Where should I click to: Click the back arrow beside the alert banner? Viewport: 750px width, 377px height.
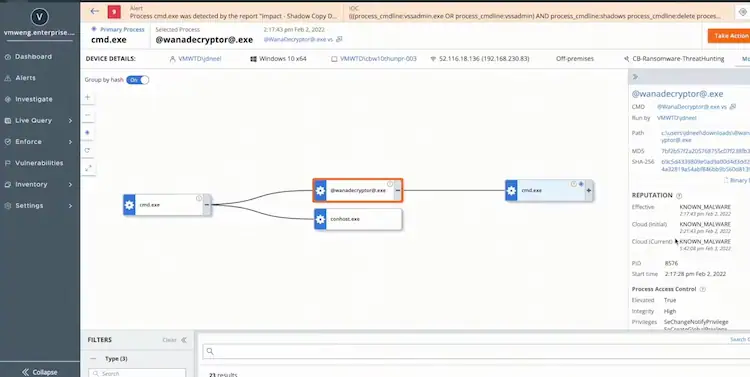pos(95,11)
